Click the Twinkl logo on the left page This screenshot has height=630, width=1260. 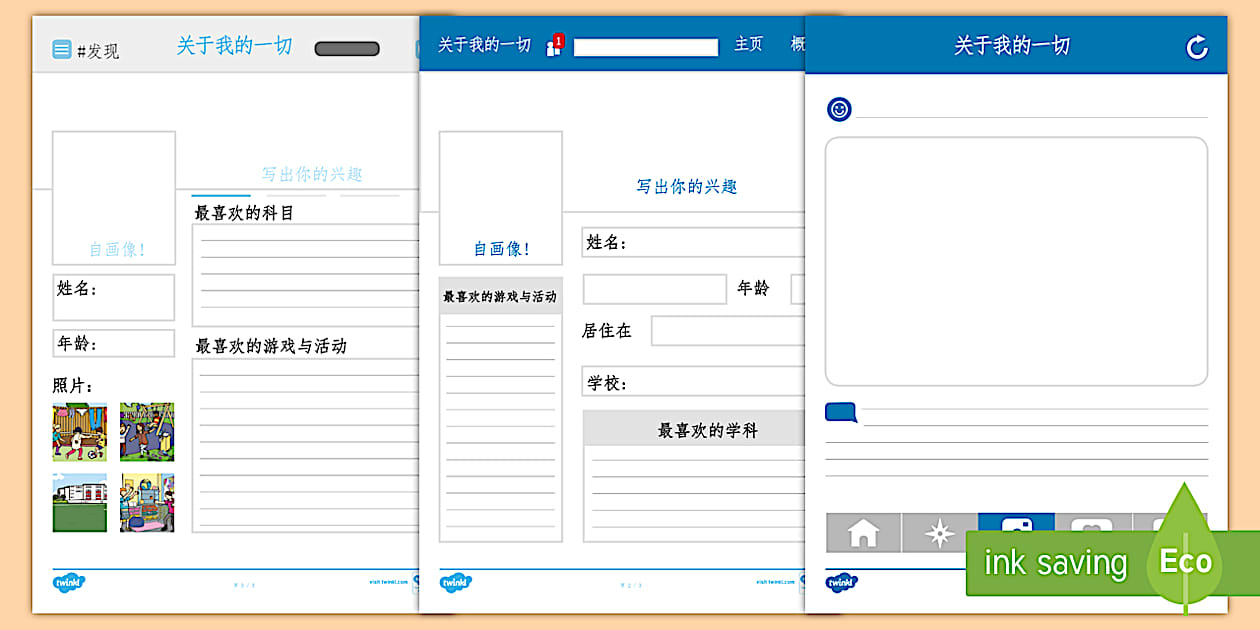[69, 582]
